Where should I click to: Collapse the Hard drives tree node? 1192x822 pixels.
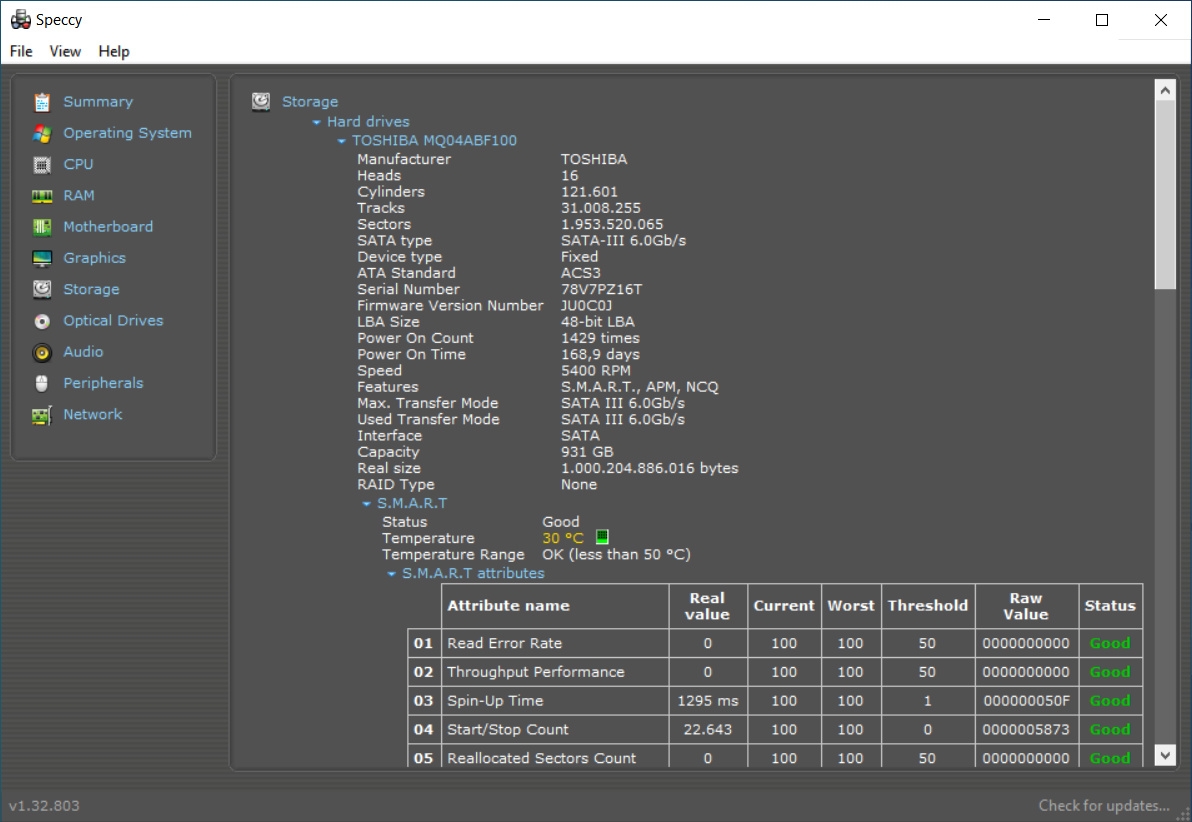coord(316,122)
